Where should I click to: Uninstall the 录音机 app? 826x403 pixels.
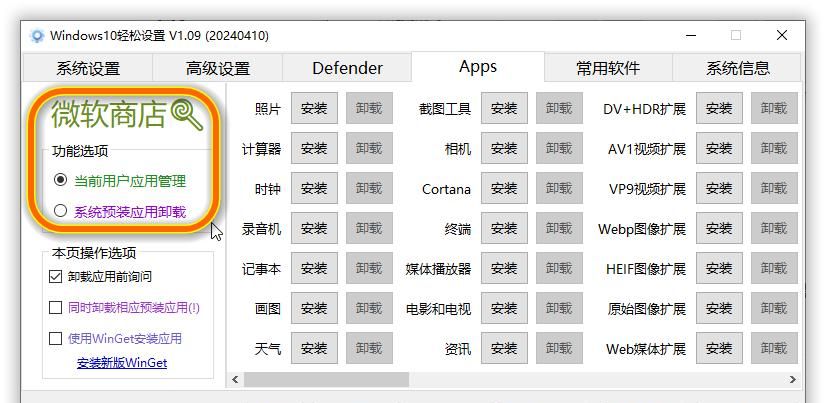(x=369, y=229)
